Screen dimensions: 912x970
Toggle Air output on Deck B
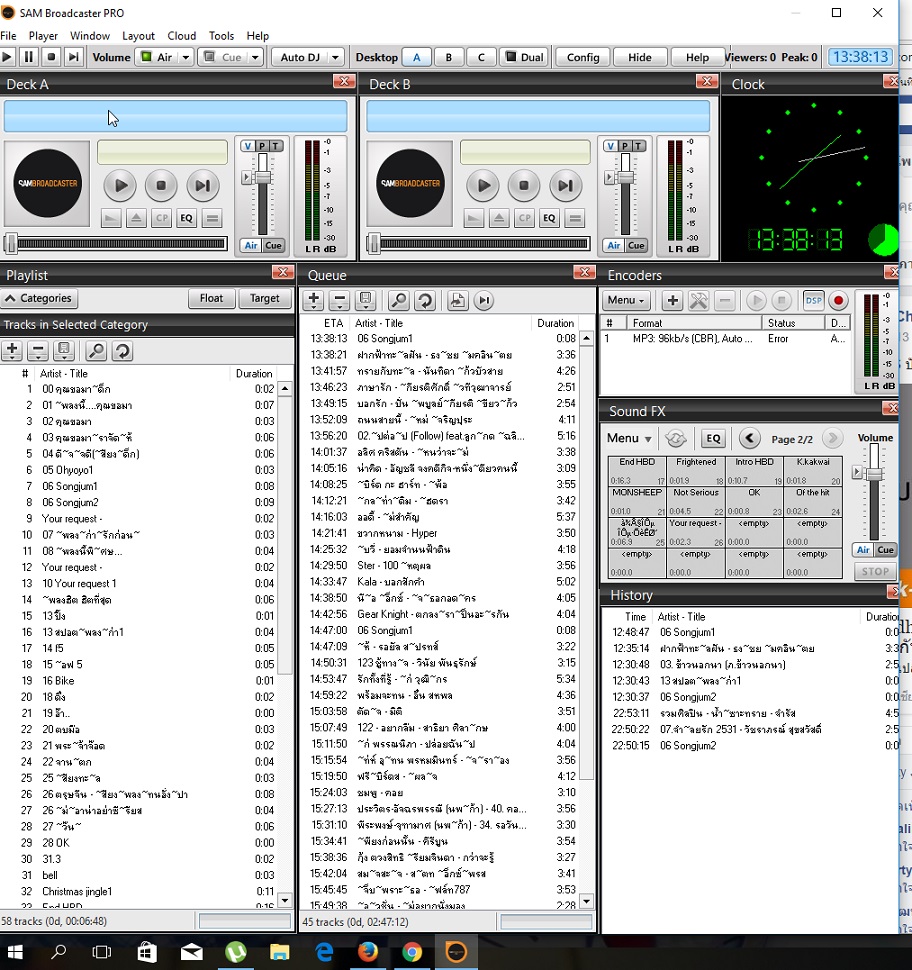[613, 246]
